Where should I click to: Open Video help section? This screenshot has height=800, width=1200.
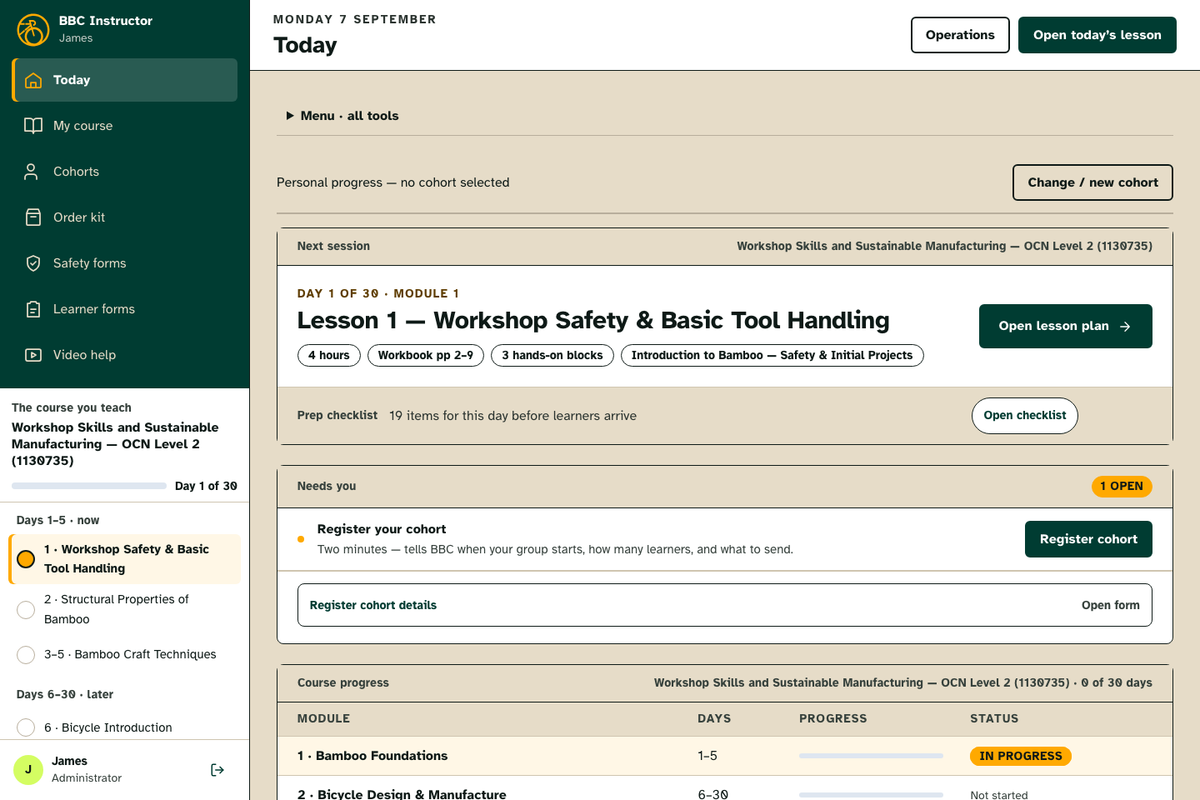click(x=125, y=355)
